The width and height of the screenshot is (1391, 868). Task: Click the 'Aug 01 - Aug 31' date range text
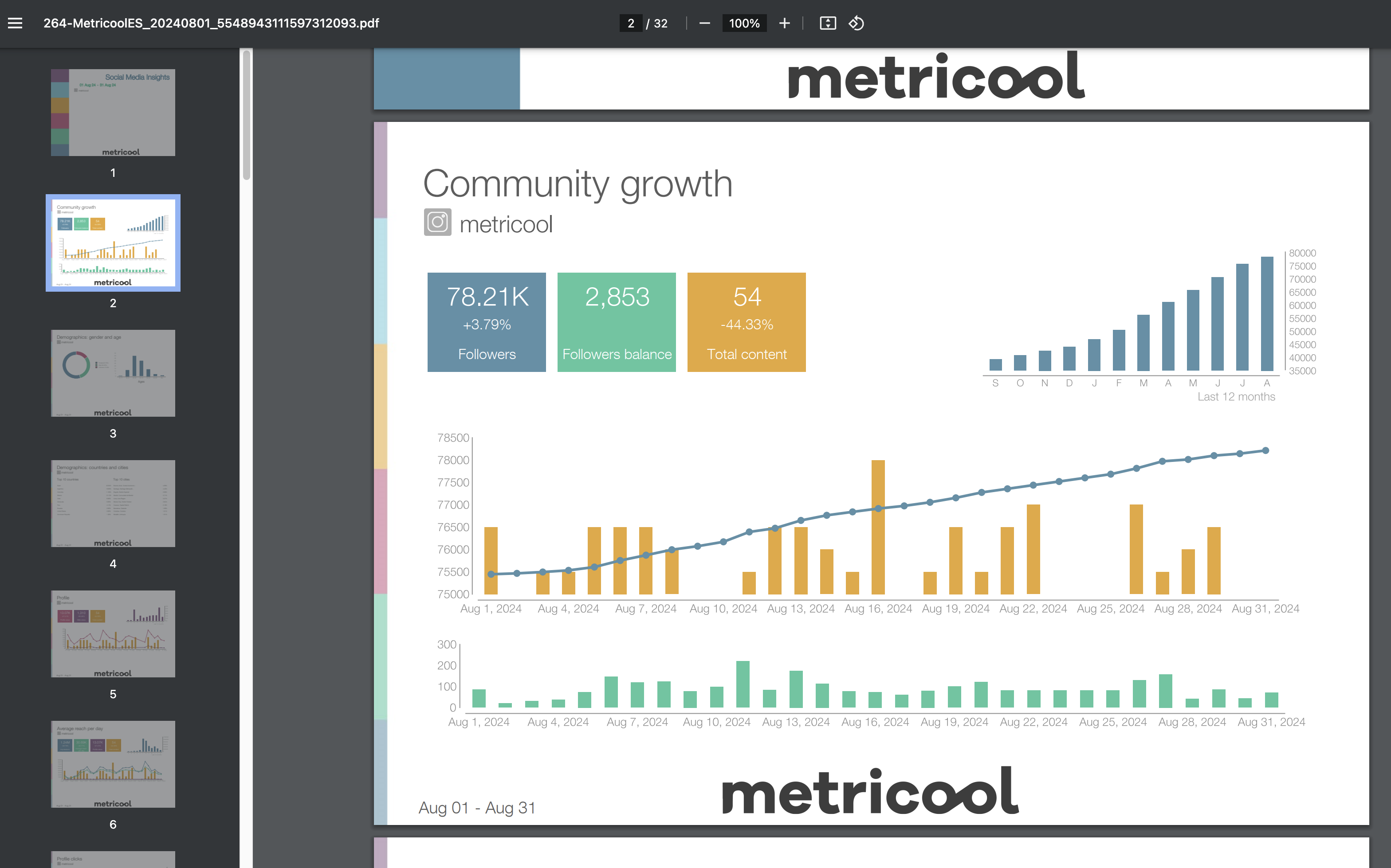tap(477, 808)
